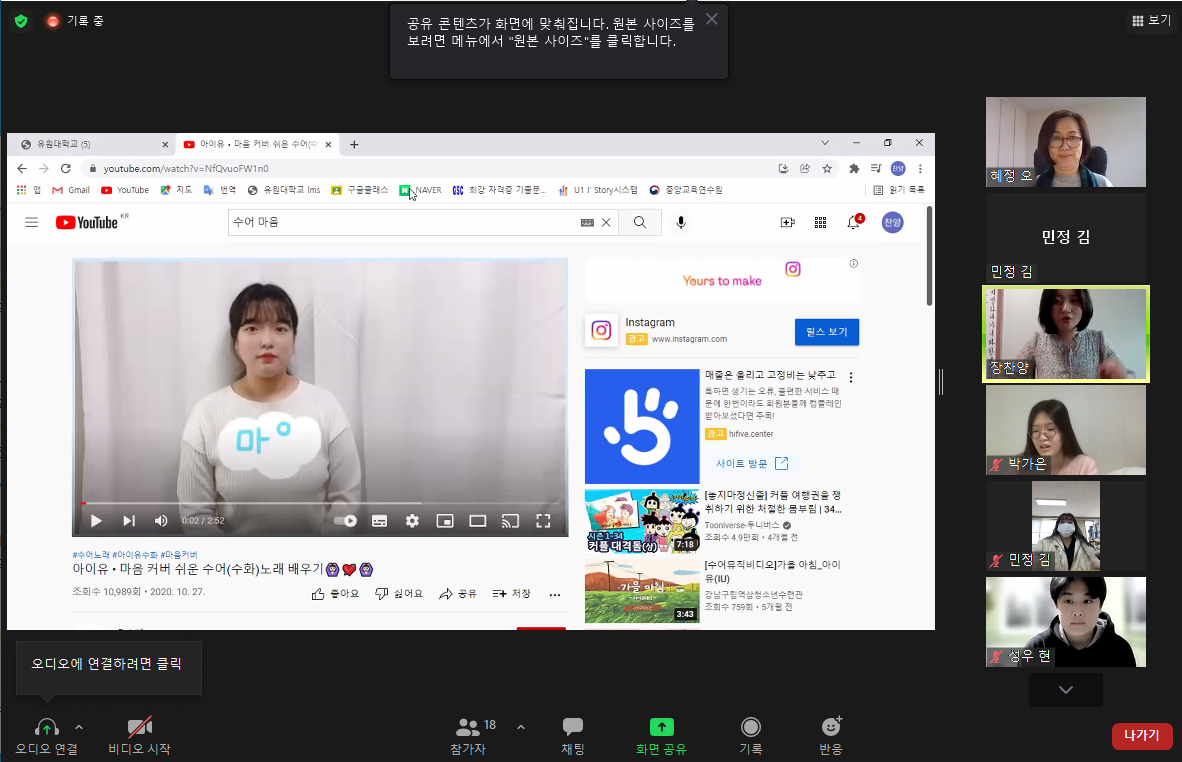1182x762 pixels.
Task: Open the view layout menu at top right
Action: point(1150,20)
